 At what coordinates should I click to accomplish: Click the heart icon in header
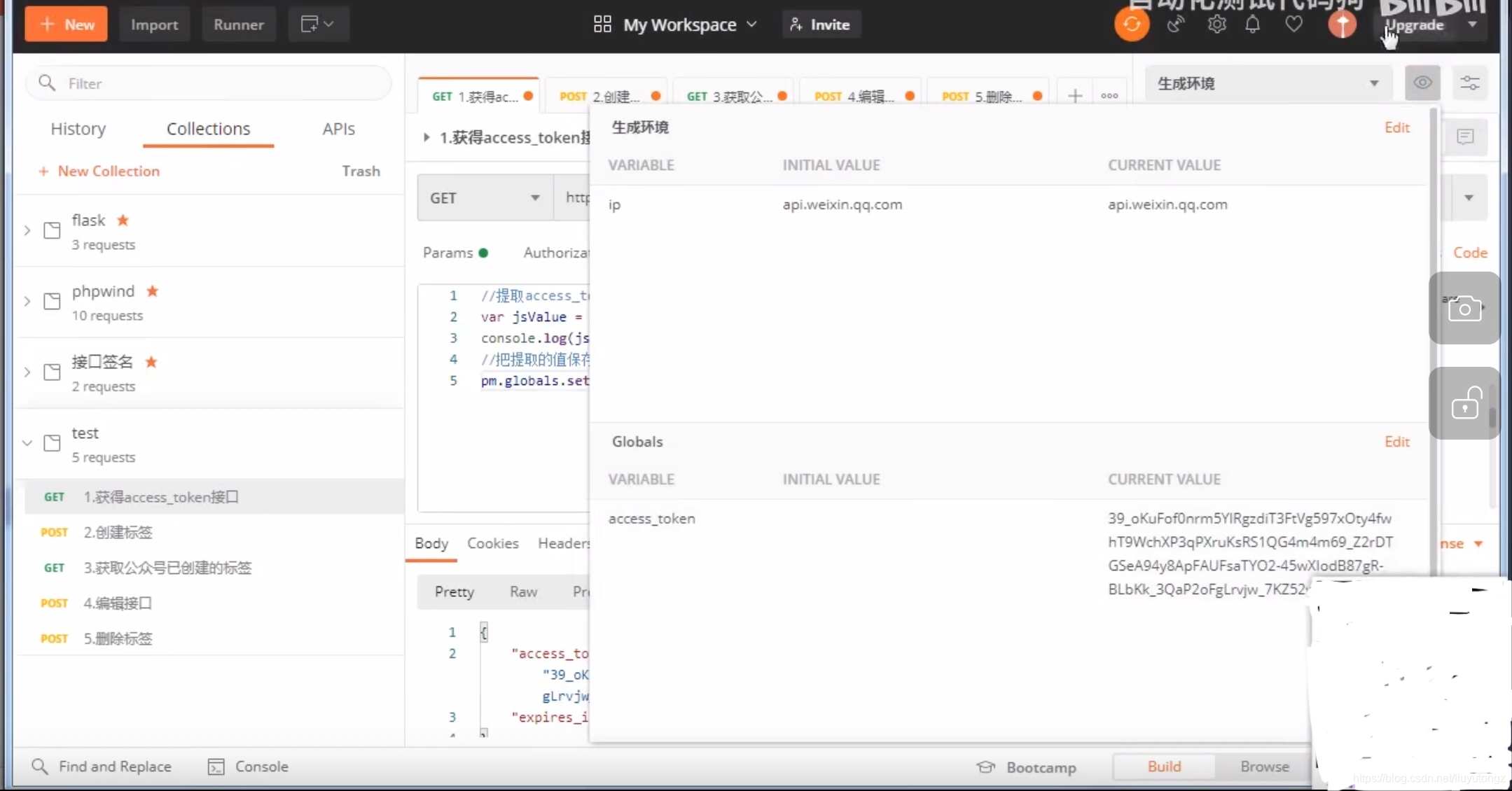(x=1293, y=24)
